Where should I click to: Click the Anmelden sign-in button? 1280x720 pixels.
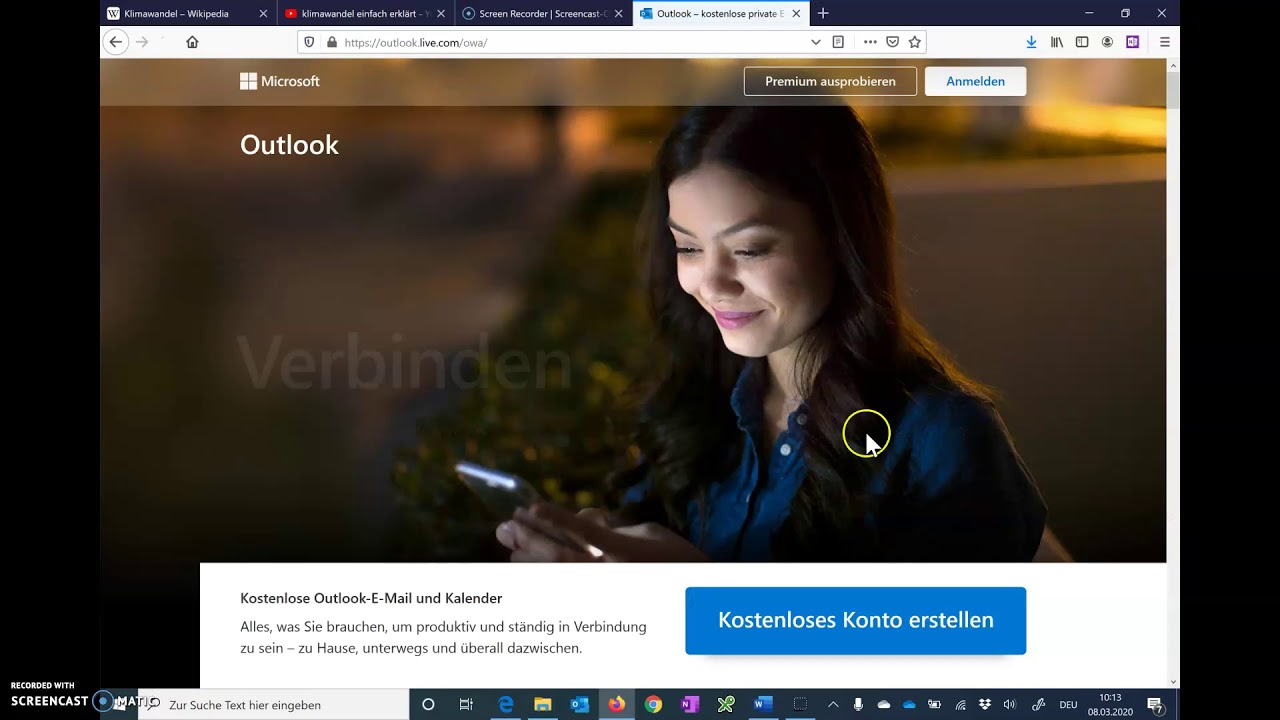975,81
